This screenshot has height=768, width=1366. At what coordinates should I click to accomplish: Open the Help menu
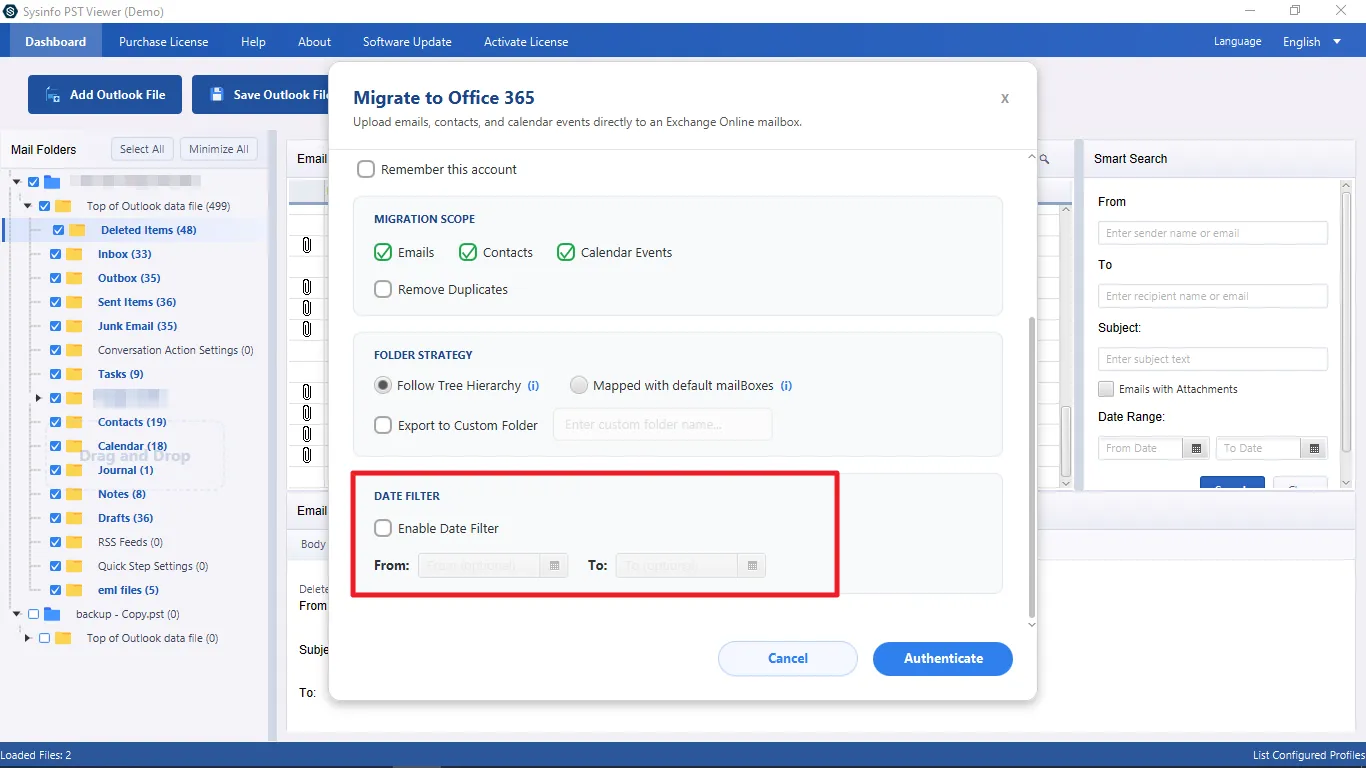coord(254,42)
